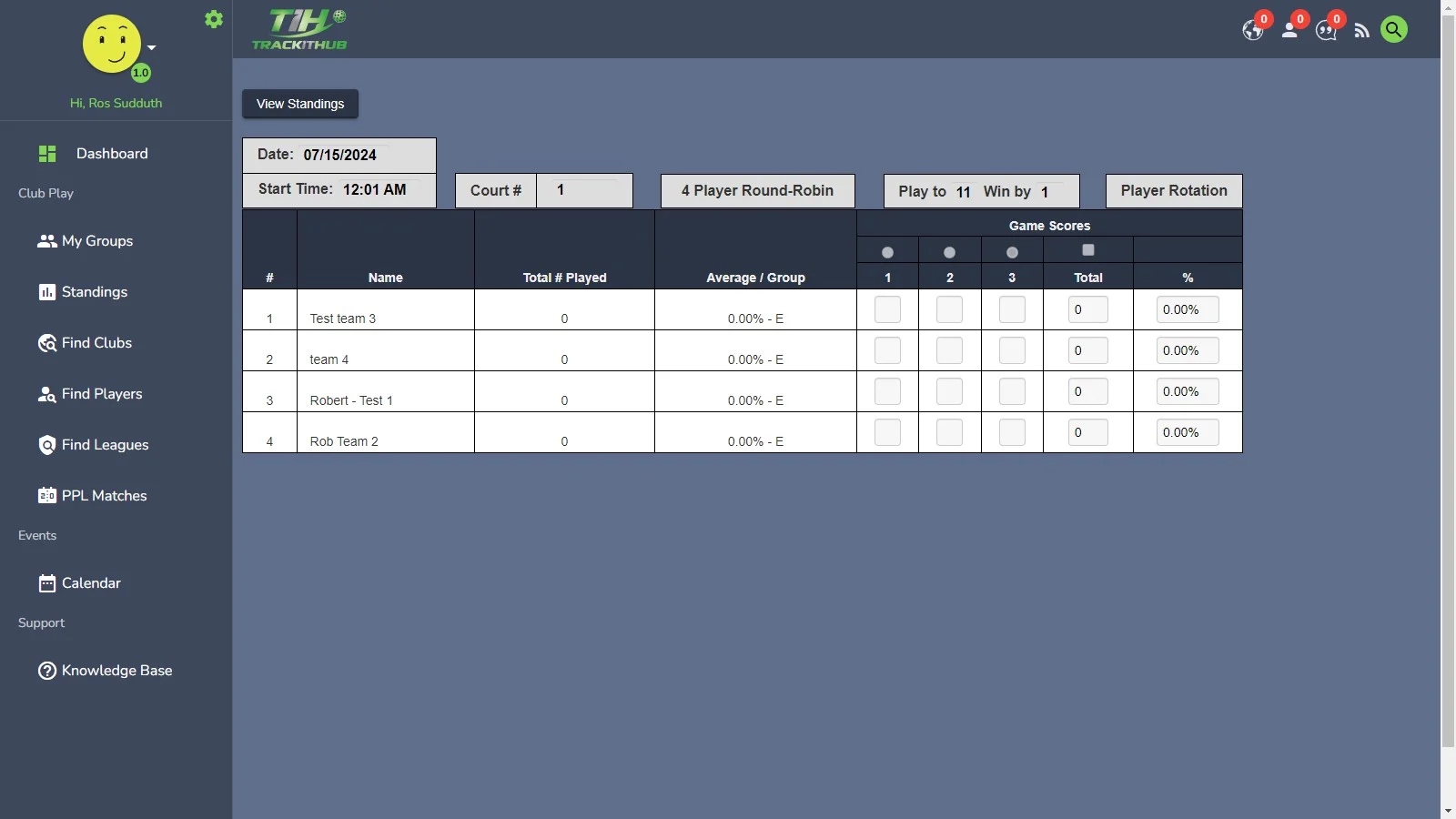Image resolution: width=1456 pixels, height=819 pixels.
Task: Click Total field for Test team 3
Action: click(x=1088, y=309)
